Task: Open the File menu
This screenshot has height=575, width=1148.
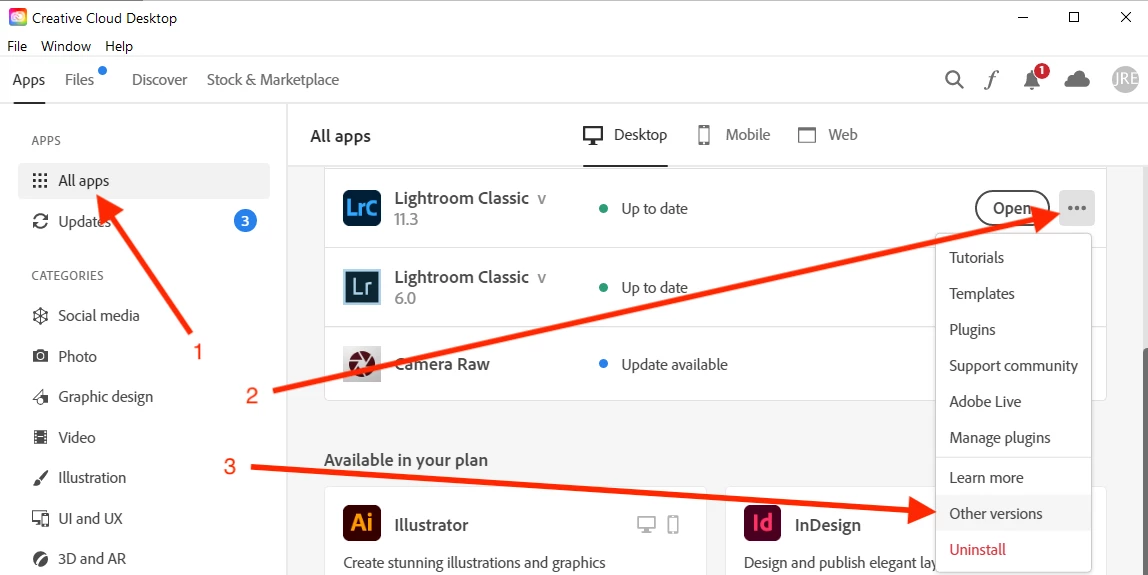Action: click(x=17, y=46)
